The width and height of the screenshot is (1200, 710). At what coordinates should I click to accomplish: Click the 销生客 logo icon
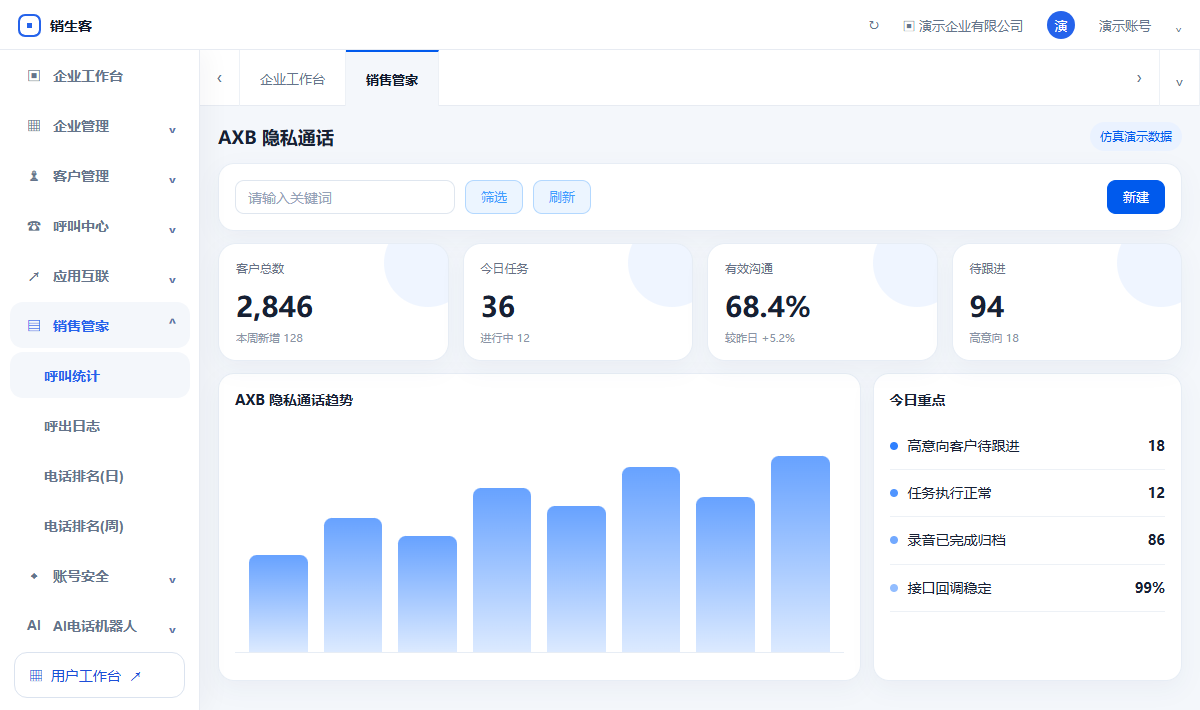point(30,25)
